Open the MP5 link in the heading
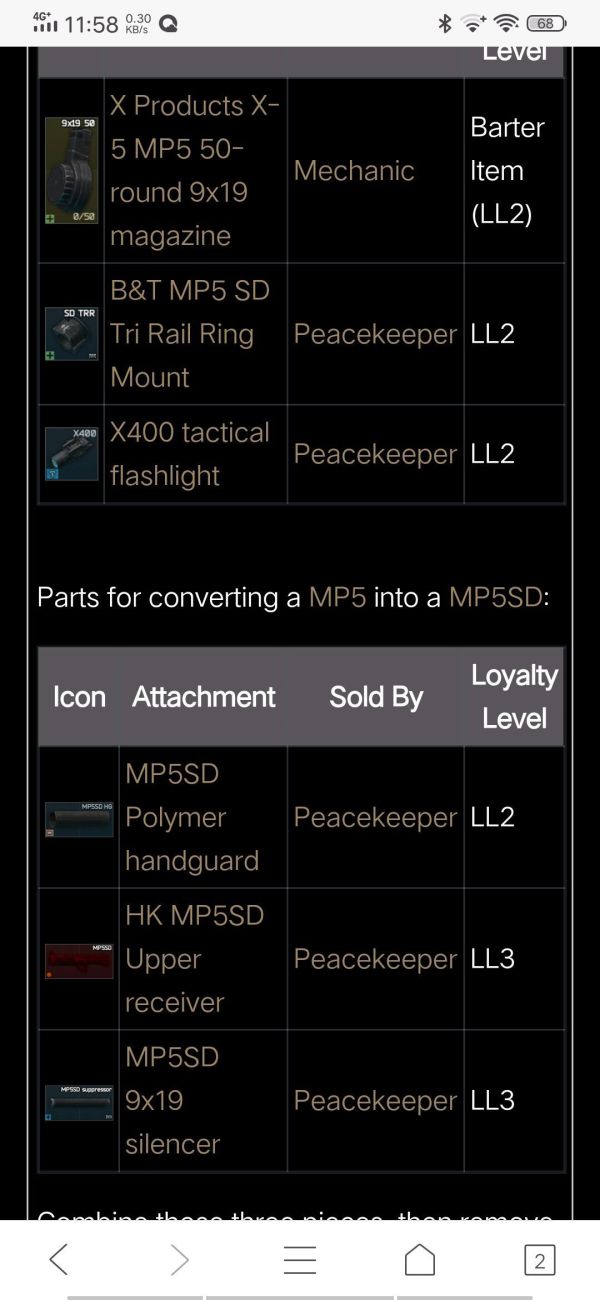 [337, 597]
